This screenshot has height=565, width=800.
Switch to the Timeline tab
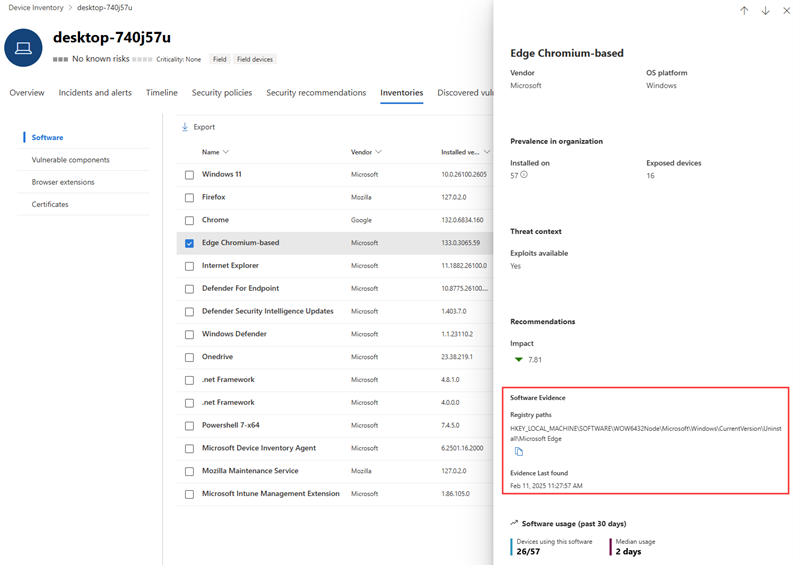point(162,93)
